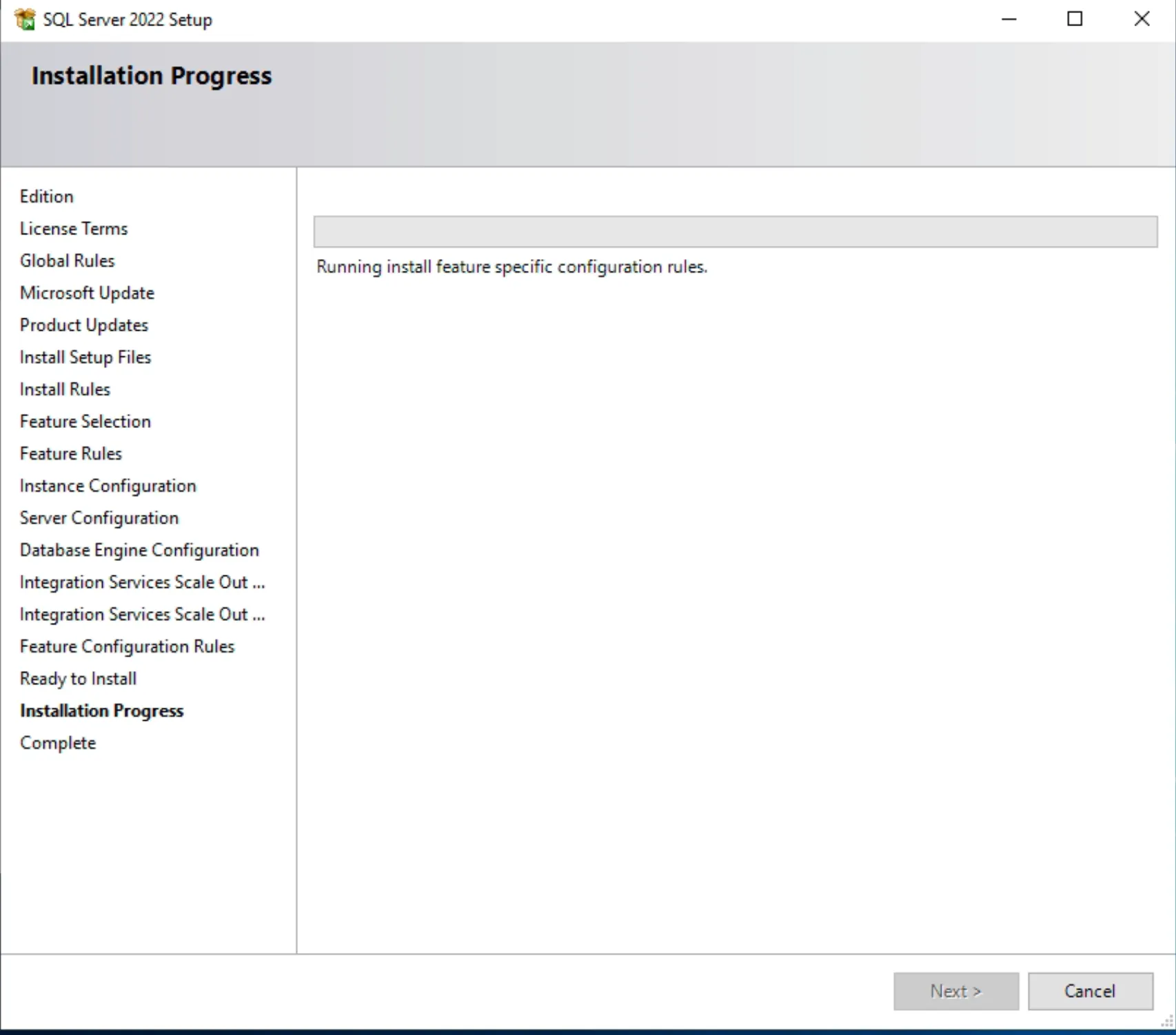Select the Feature Configuration Rules step
Screen dimensions: 1176x1035
[128, 646]
